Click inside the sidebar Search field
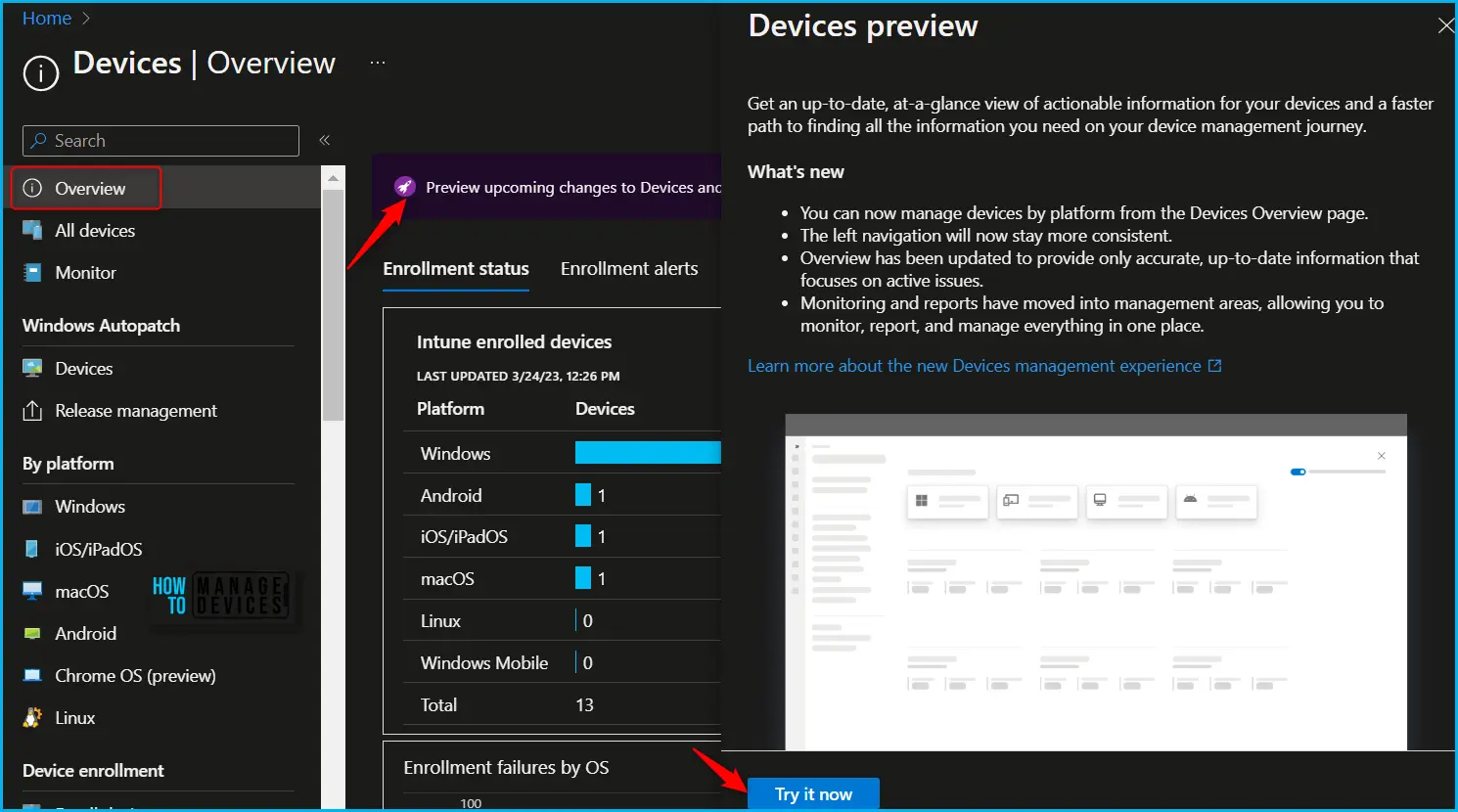 point(160,141)
